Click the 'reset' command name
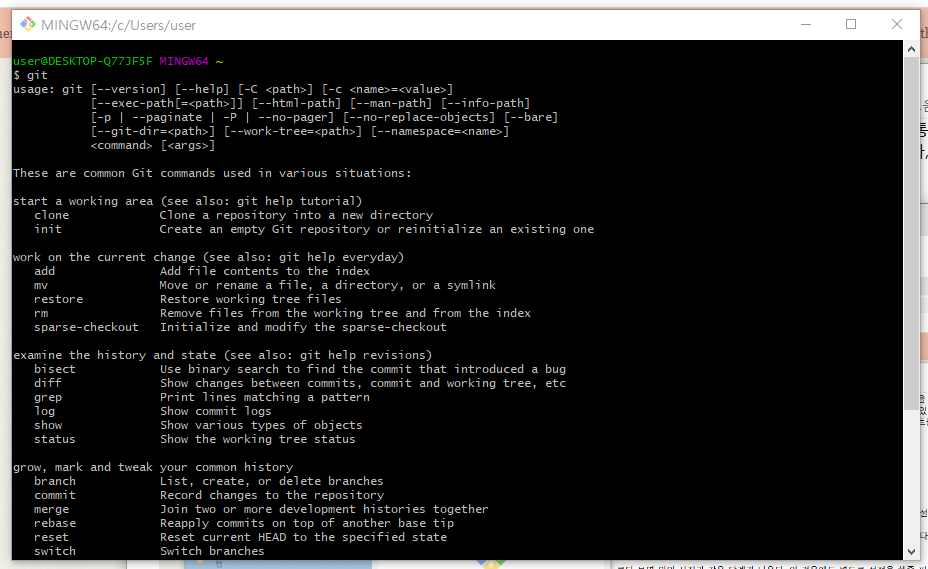This screenshot has height=569, width=928. pos(51,537)
